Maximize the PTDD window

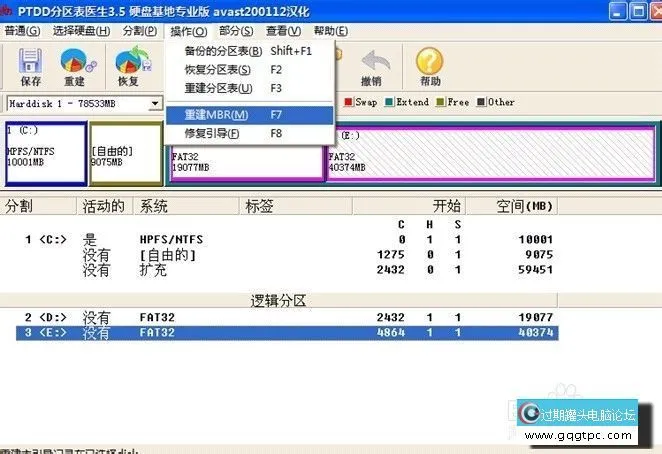(x=638, y=11)
